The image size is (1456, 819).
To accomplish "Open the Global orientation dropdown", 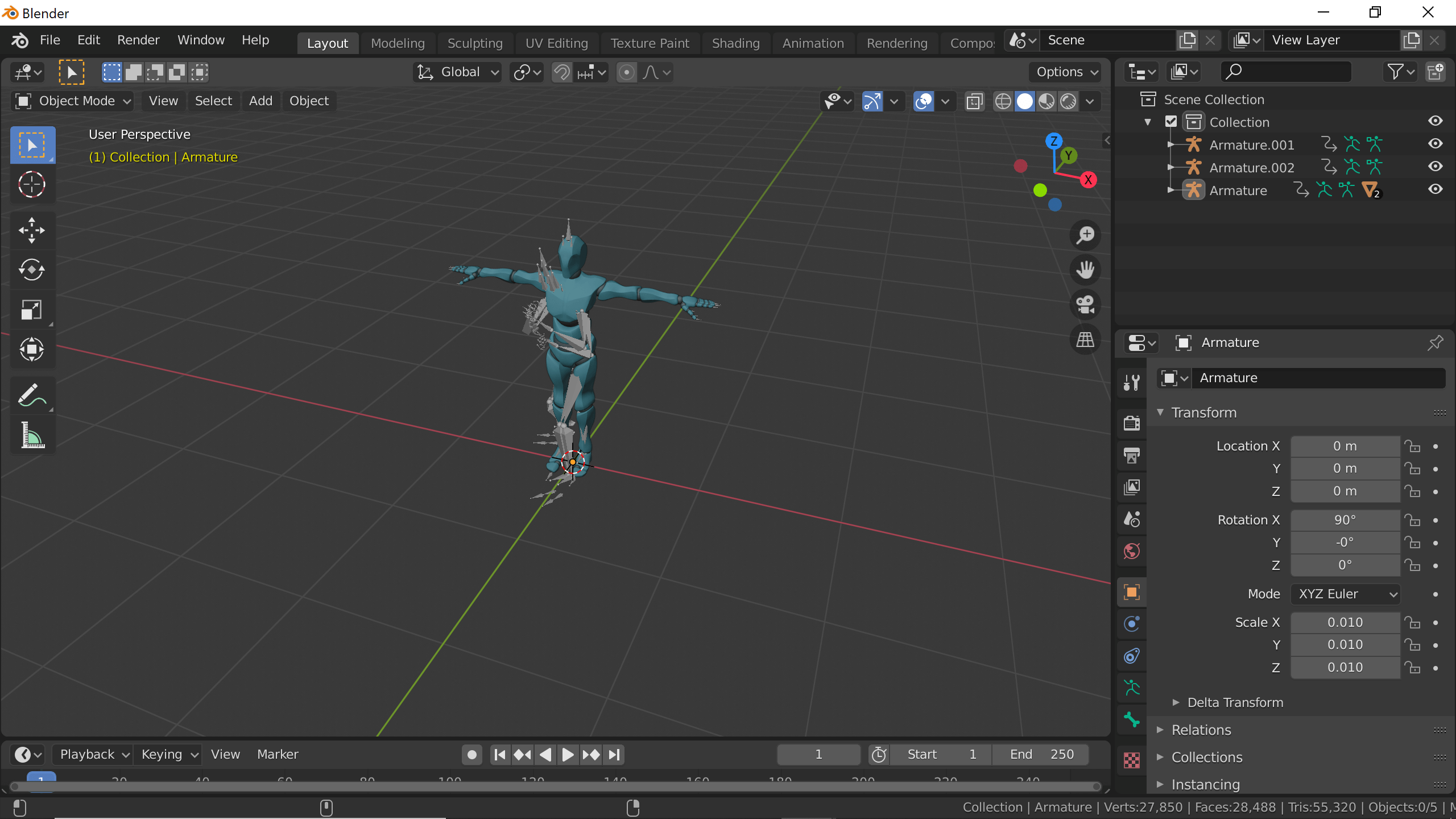I will coord(458,72).
